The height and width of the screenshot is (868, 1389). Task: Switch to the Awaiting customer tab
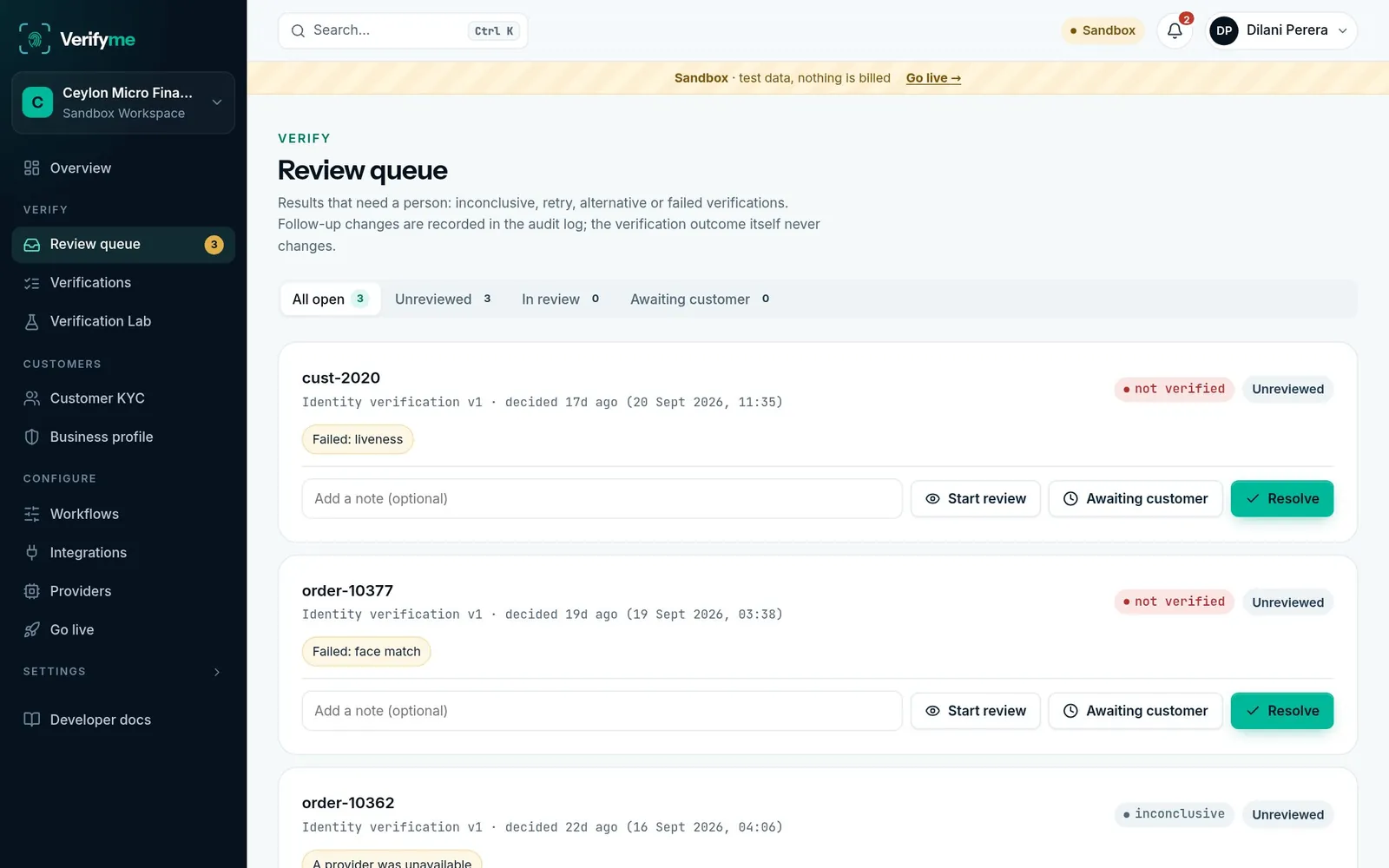point(700,299)
